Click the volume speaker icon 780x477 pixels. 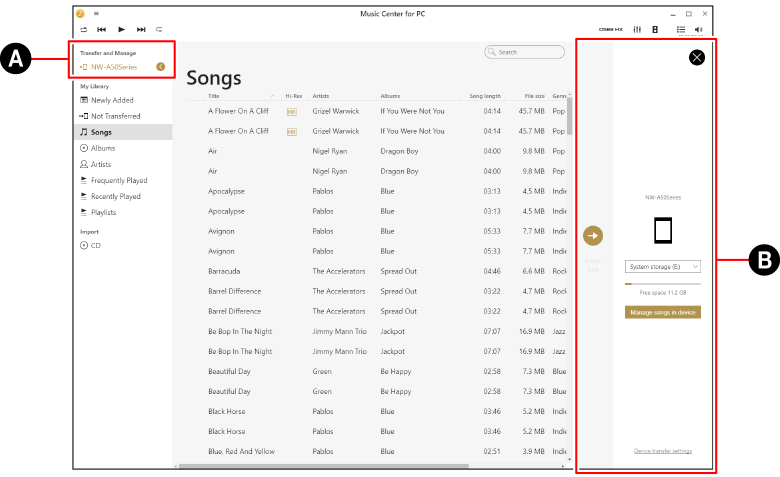698,30
